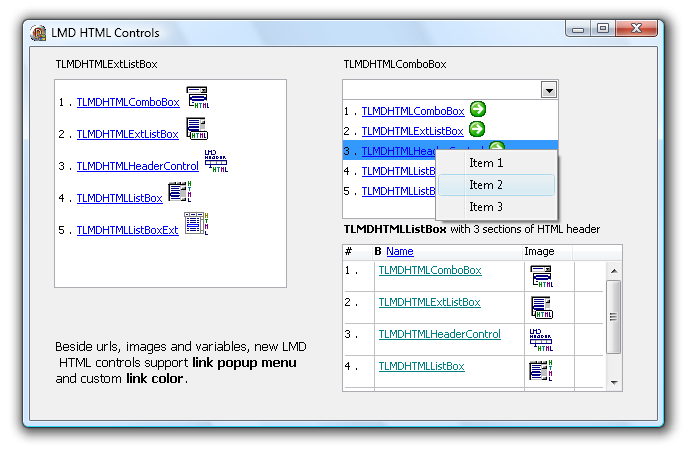Viewport: 691px width, 459px height.
Task: Click the scroll up arrow of the table
Action: [x=614, y=270]
